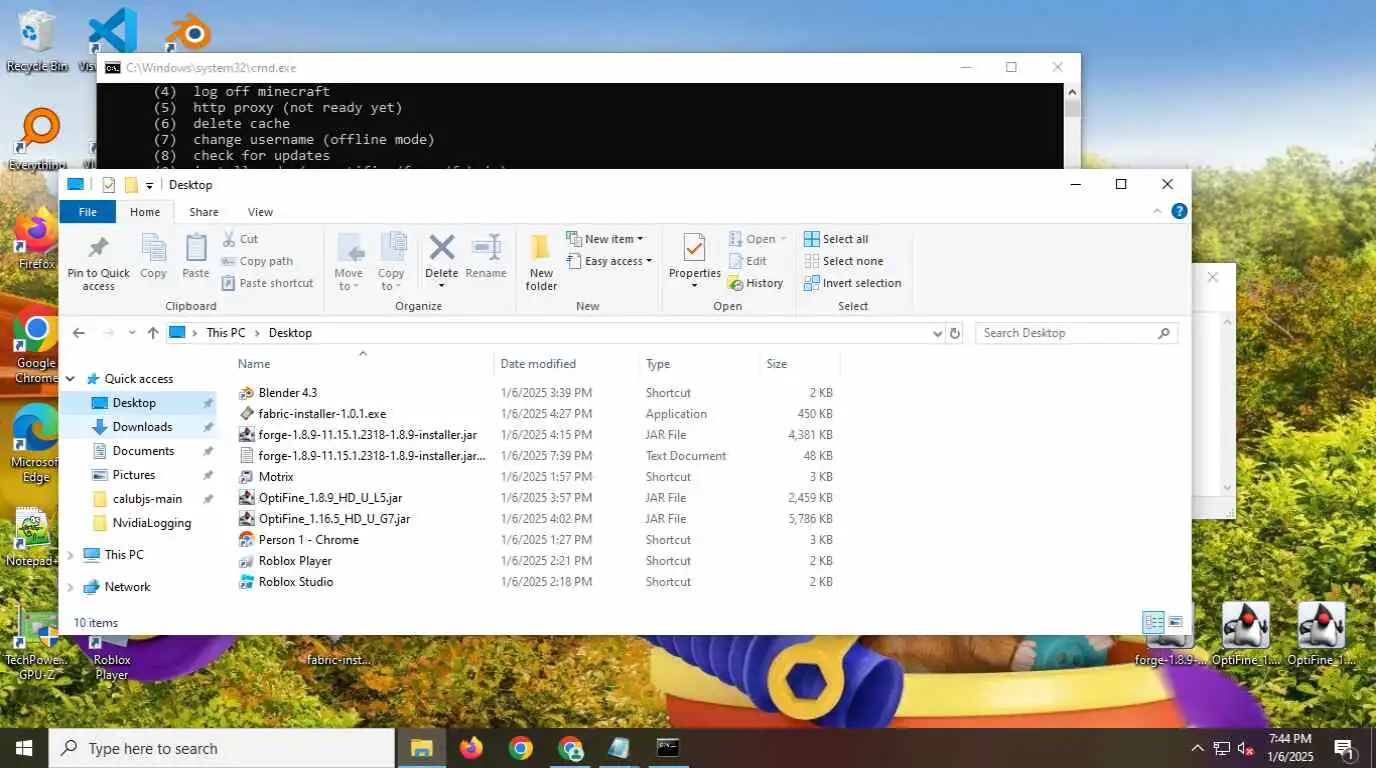Open Properties from the ribbon
1376x768 pixels.
click(x=694, y=261)
